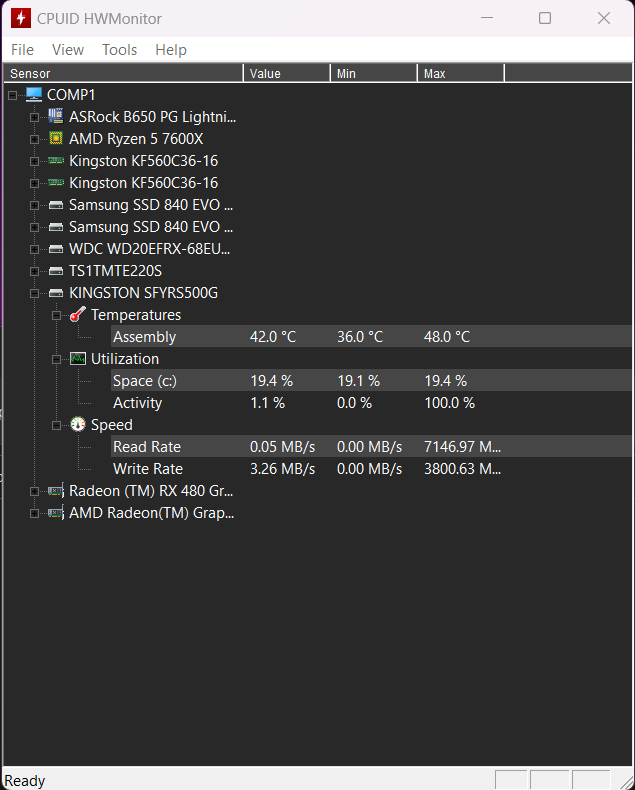Click the 48.0 °C max temperature
Screen dimensions: 635x790
[447, 337]
